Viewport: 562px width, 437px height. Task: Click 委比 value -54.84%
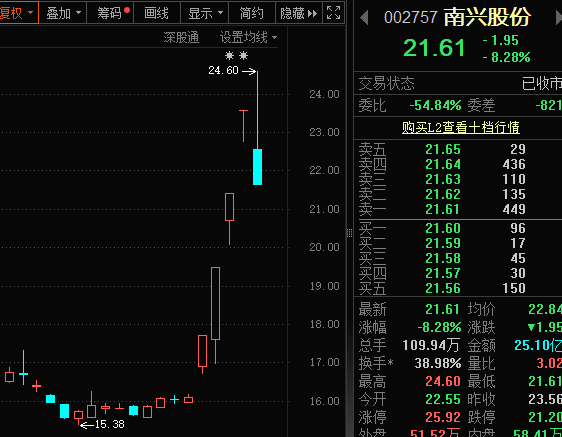coord(435,105)
